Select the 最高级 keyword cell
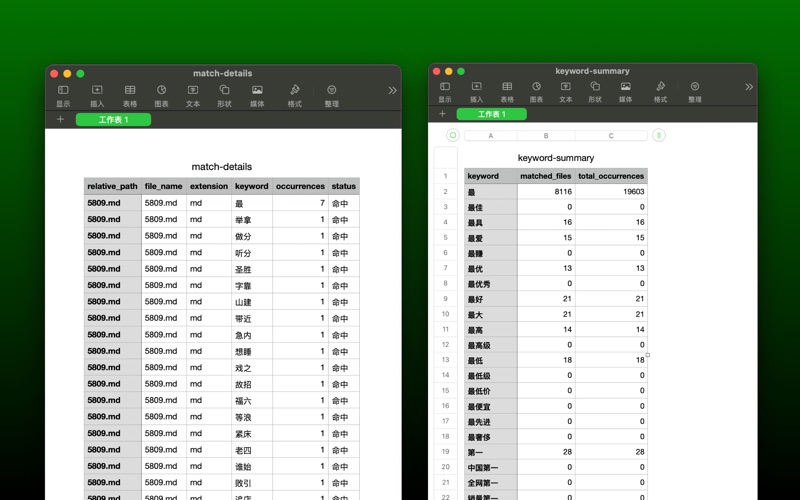 tap(491, 344)
